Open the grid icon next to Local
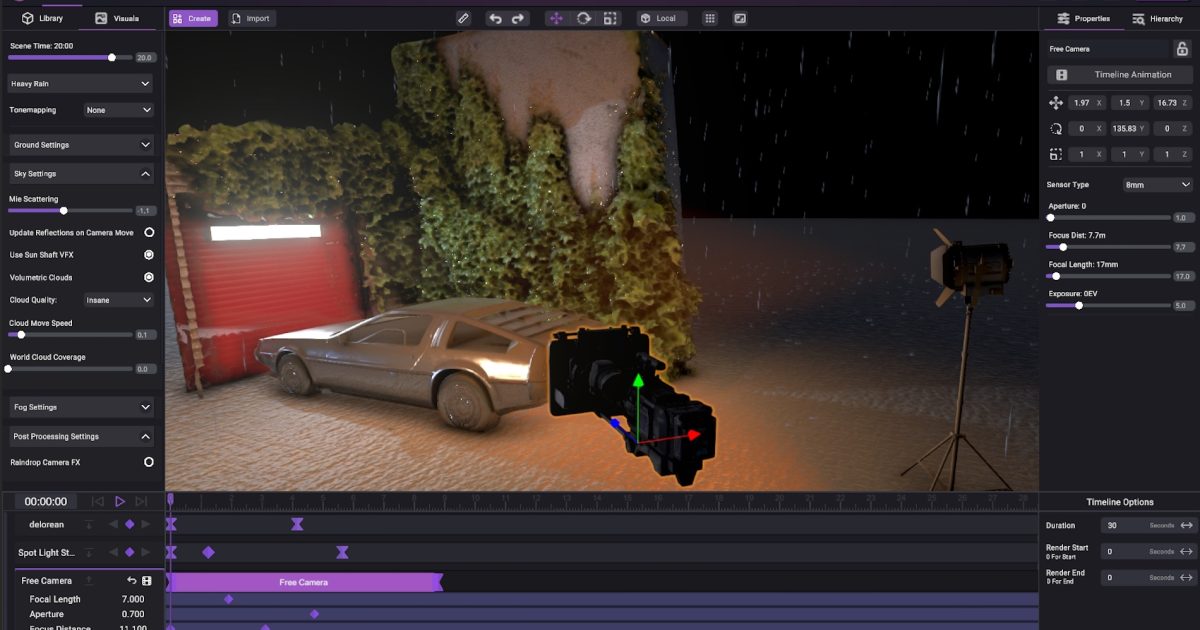The width and height of the screenshot is (1200, 630). pos(708,17)
